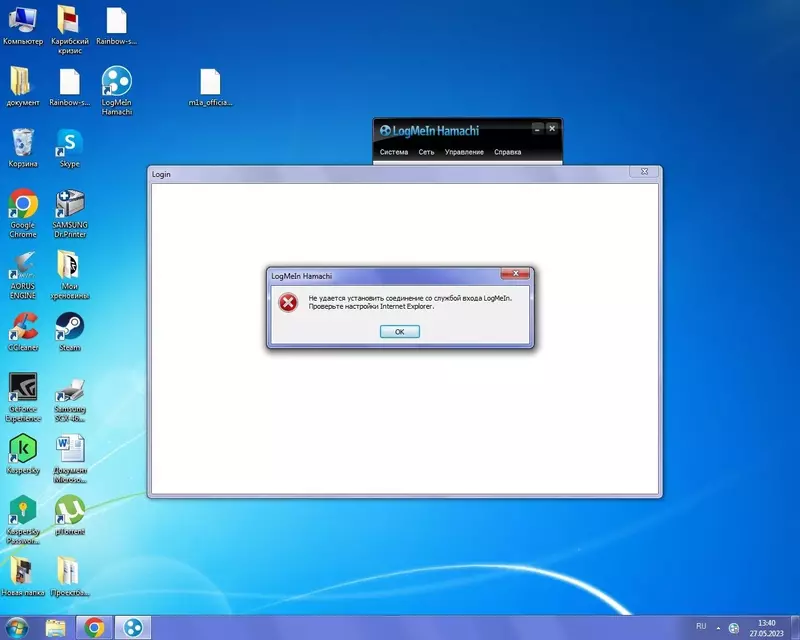800x640 pixels.
Task: Click OK in the Hamachi error dialog
Action: [399, 332]
